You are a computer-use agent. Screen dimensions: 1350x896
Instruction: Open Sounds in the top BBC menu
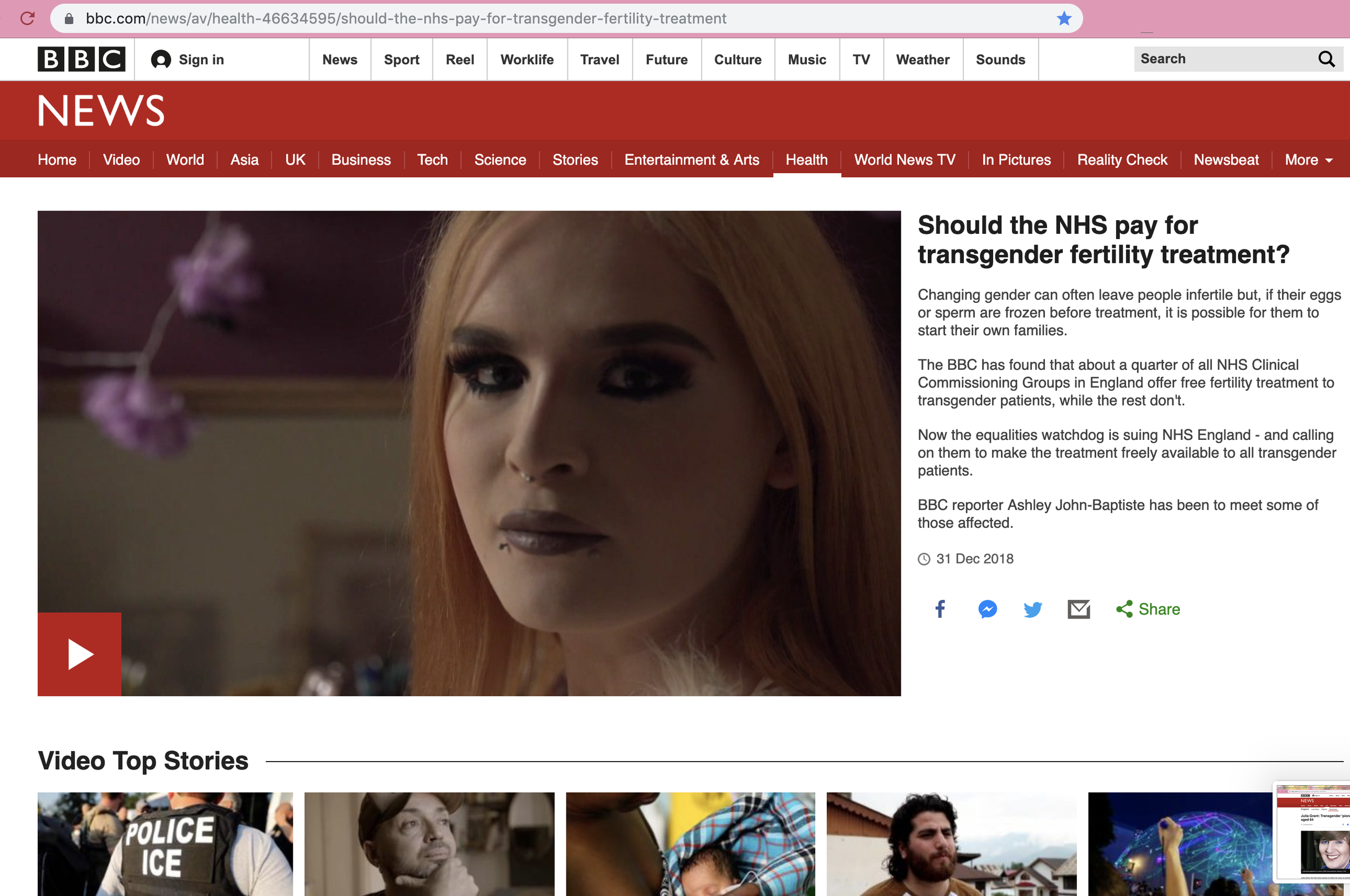click(x=1000, y=59)
